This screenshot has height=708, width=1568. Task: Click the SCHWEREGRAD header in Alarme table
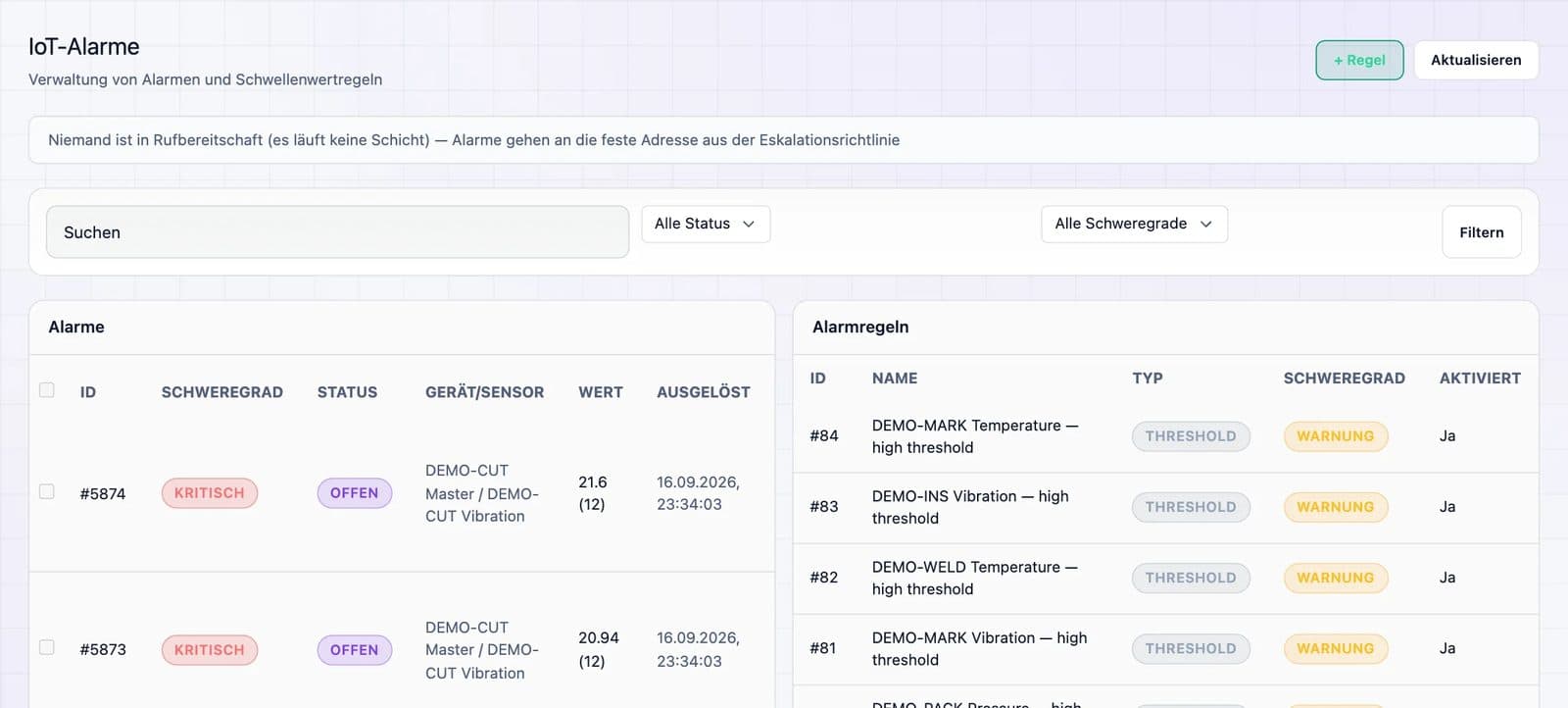(222, 392)
